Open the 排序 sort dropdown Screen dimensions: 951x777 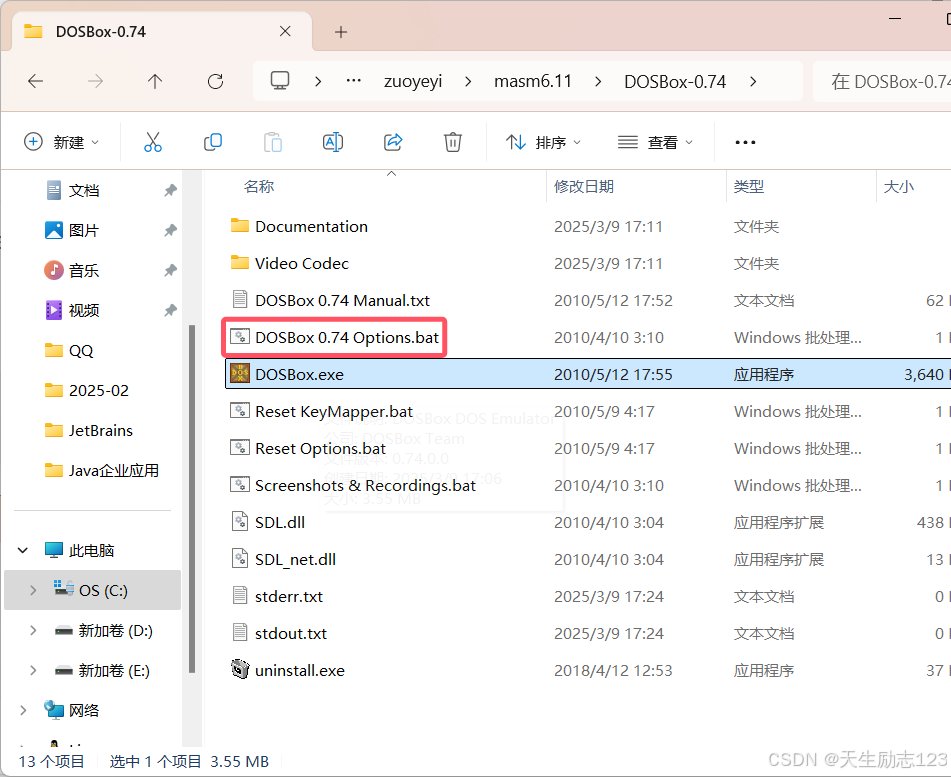click(543, 142)
